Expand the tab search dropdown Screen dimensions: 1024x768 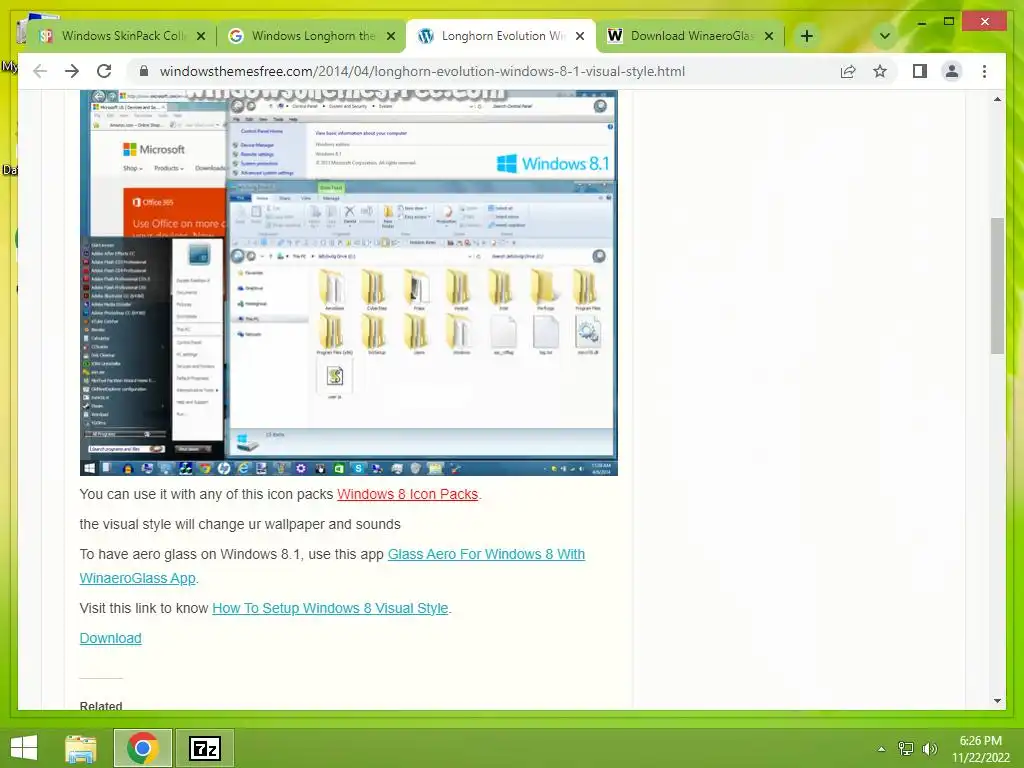pos(885,36)
